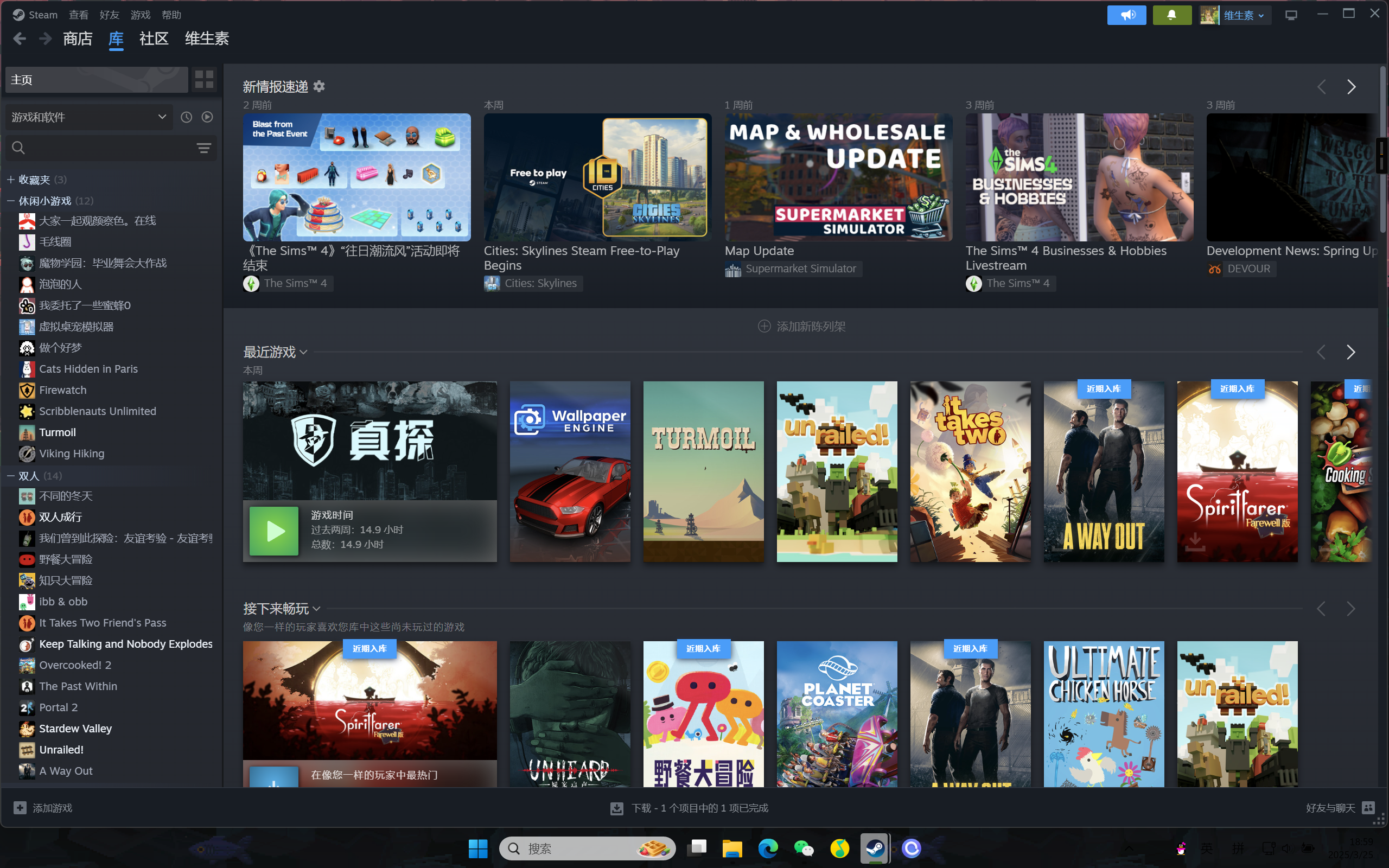
Task: Launch Microsoft Edge from taskbar
Action: pyautogui.click(x=768, y=848)
